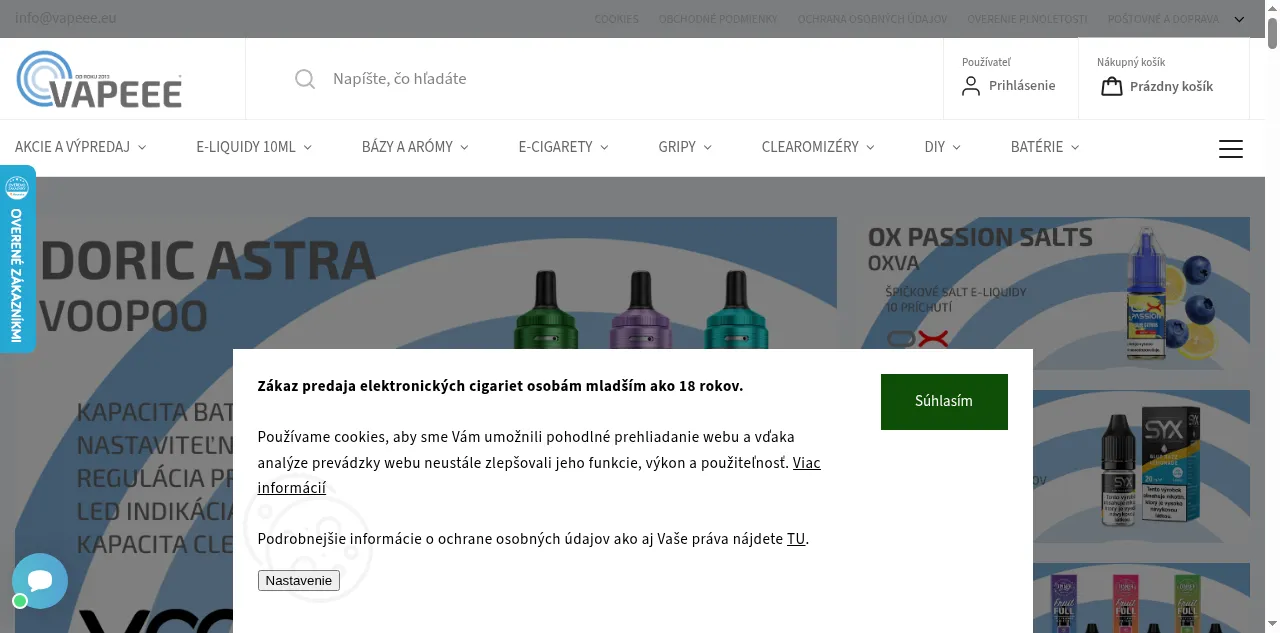Open Poštovné a doprava link
The width and height of the screenshot is (1280, 633).
pos(1163,19)
